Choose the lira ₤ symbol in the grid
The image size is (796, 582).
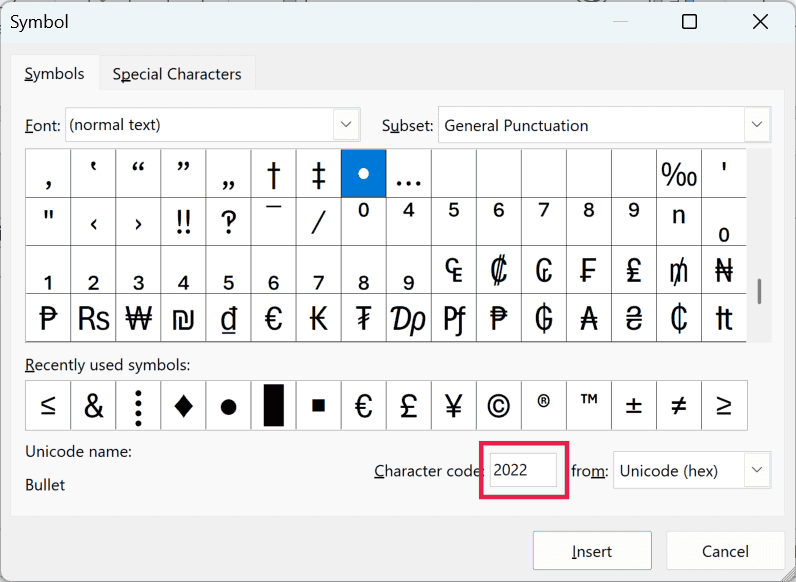634,270
